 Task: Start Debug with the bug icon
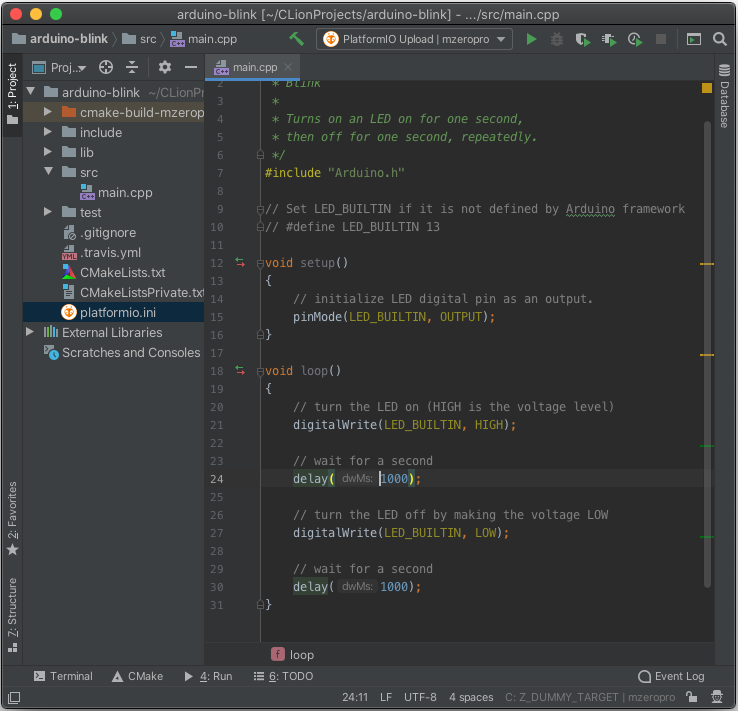click(x=557, y=39)
